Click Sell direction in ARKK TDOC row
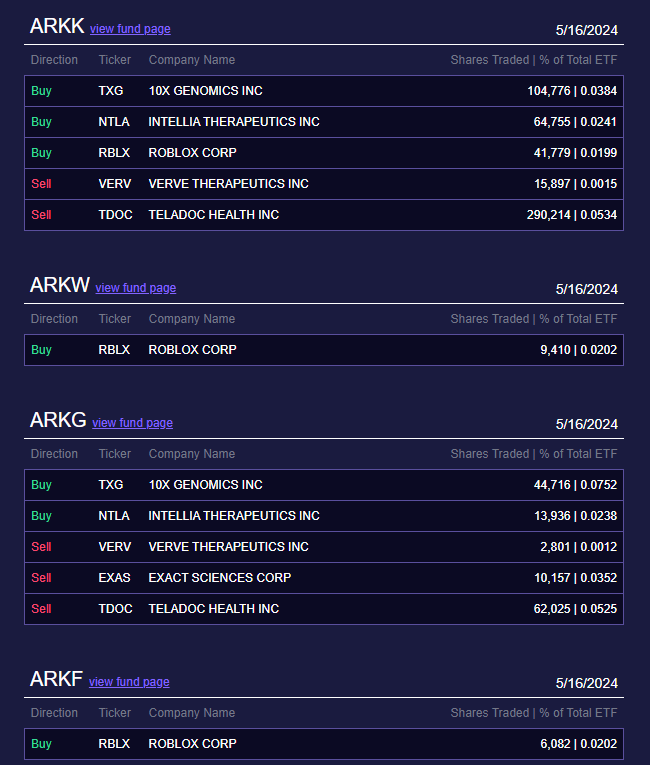 pyautogui.click(x=41, y=215)
